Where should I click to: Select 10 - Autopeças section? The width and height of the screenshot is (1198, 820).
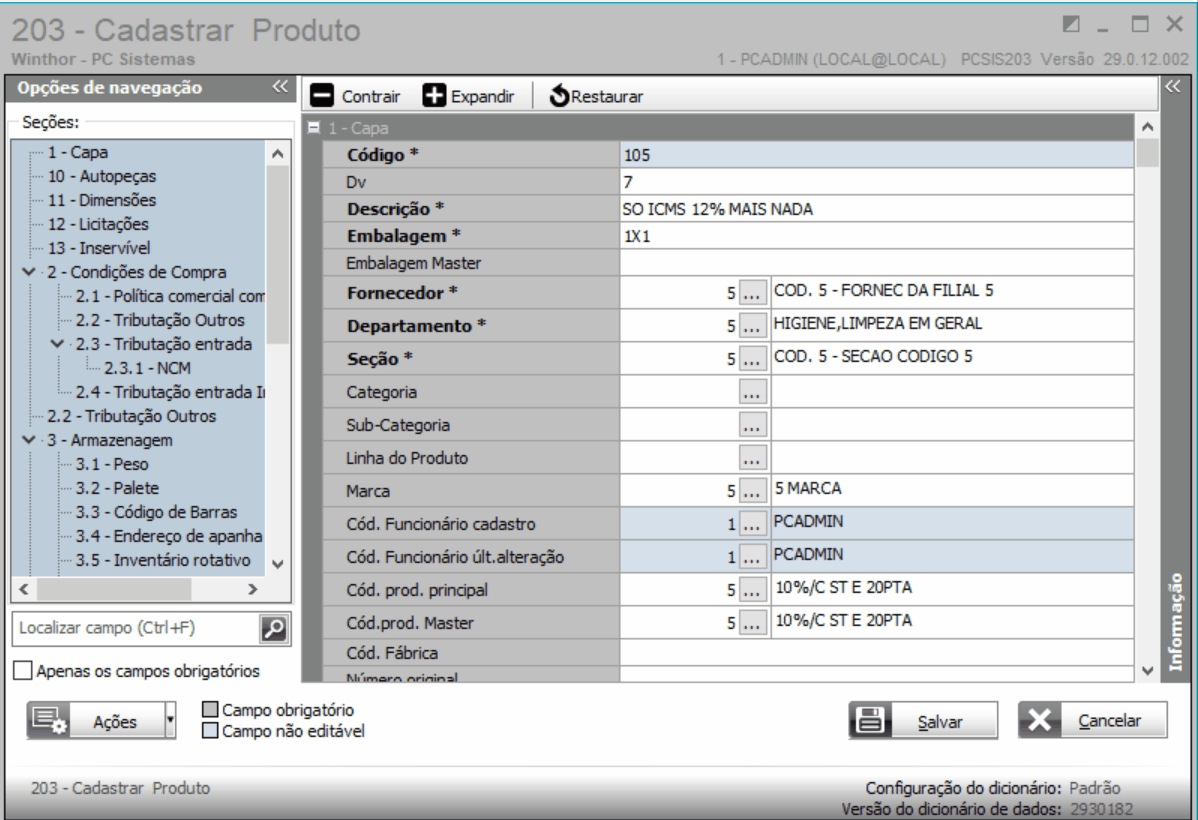click(x=102, y=176)
